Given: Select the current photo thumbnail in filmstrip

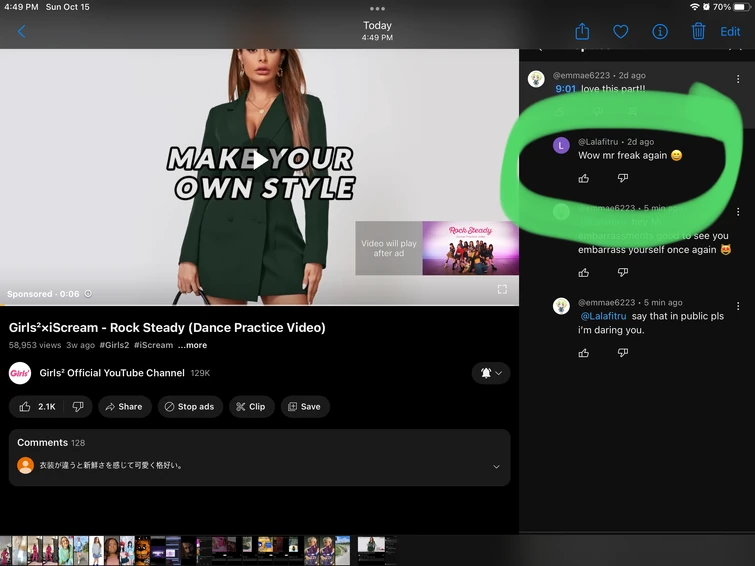Looking at the screenshot, I should pos(371,550).
